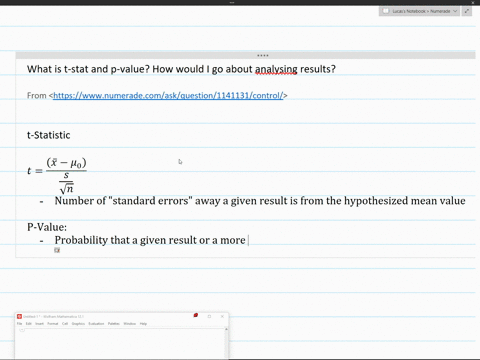Close the Mathematica window
480x360 pixels.
pos(222,316)
